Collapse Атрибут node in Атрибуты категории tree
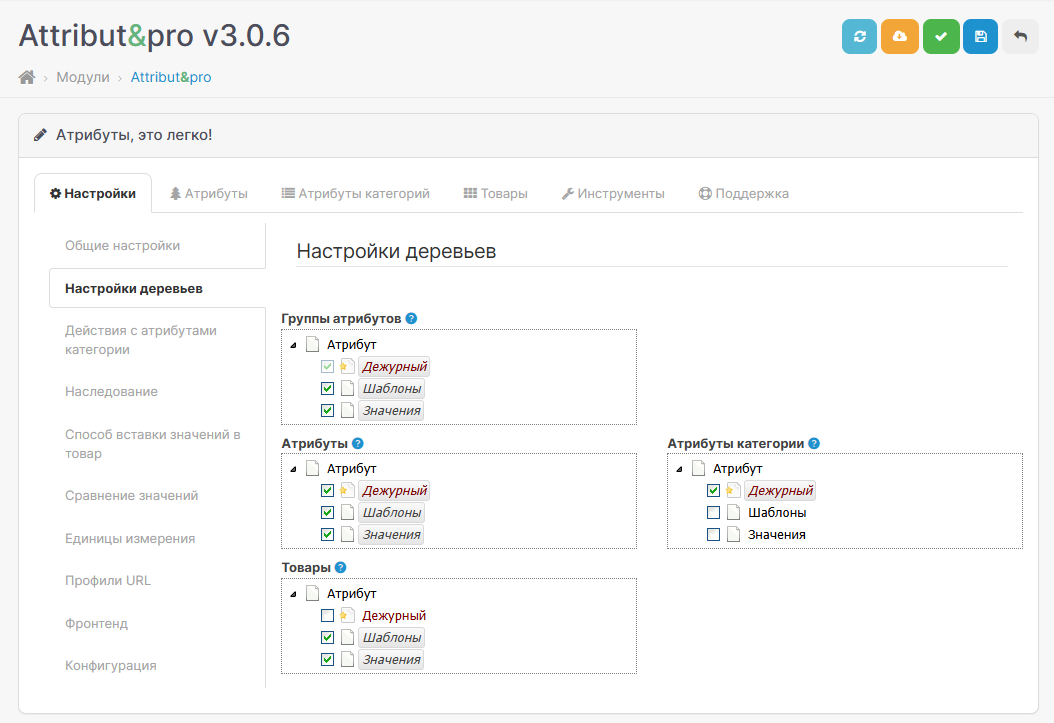Image resolution: width=1054 pixels, height=723 pixels. (x=680, y=469)
